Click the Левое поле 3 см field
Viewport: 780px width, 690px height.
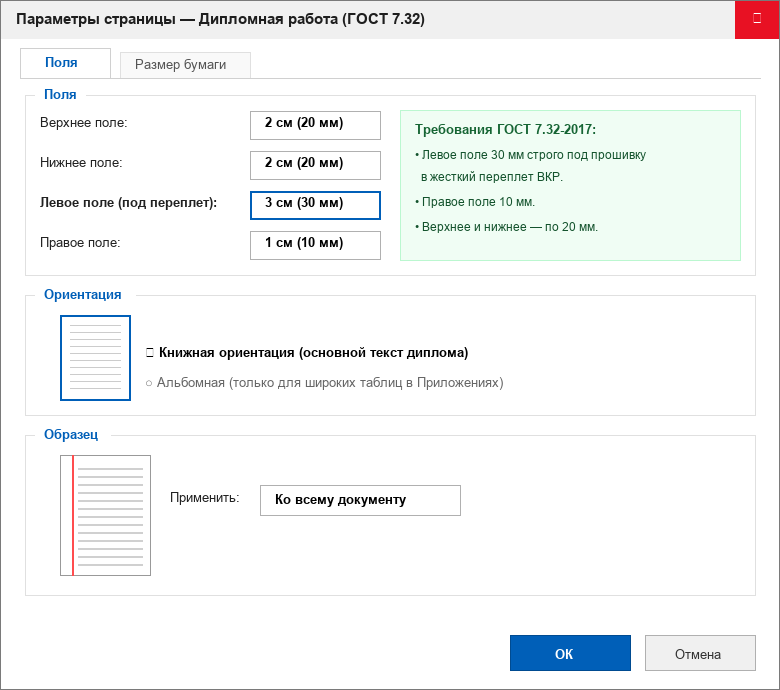315,205
